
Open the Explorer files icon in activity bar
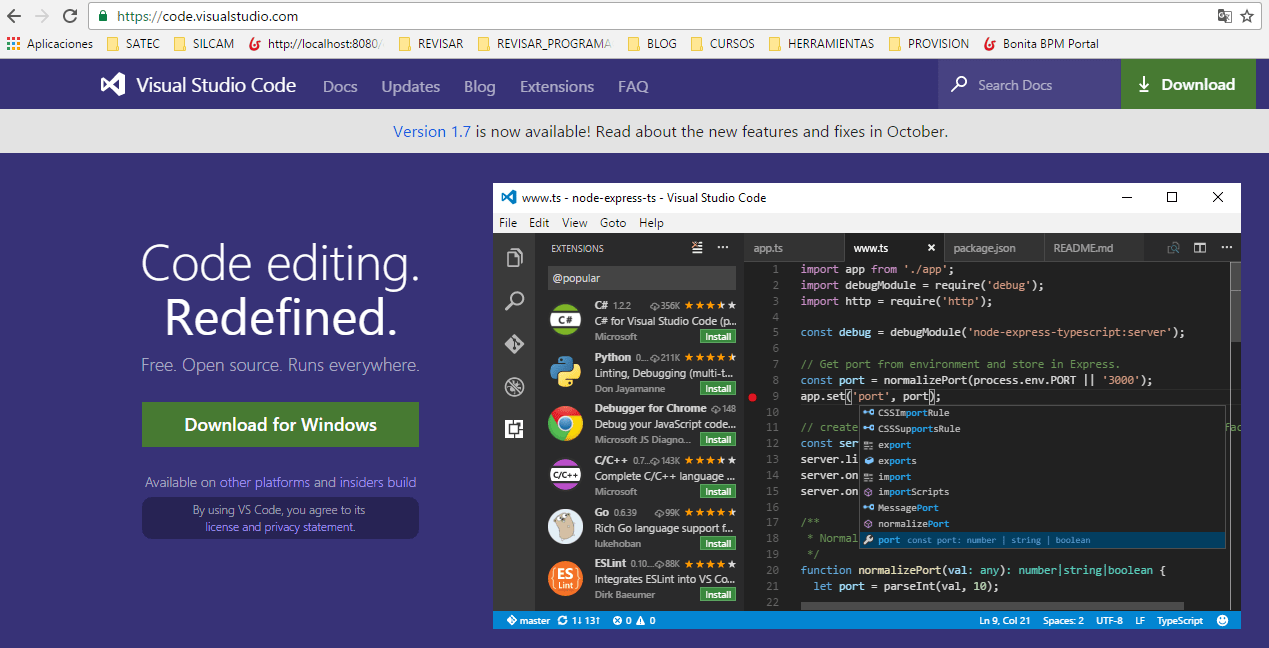pyautogui.click(x=514, y=258)
